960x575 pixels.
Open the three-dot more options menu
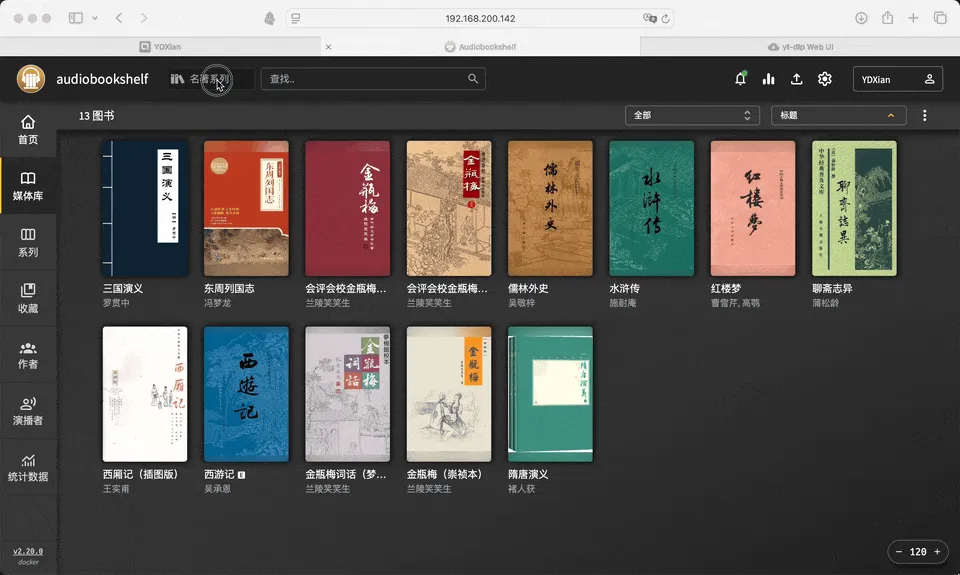[924, 116]
